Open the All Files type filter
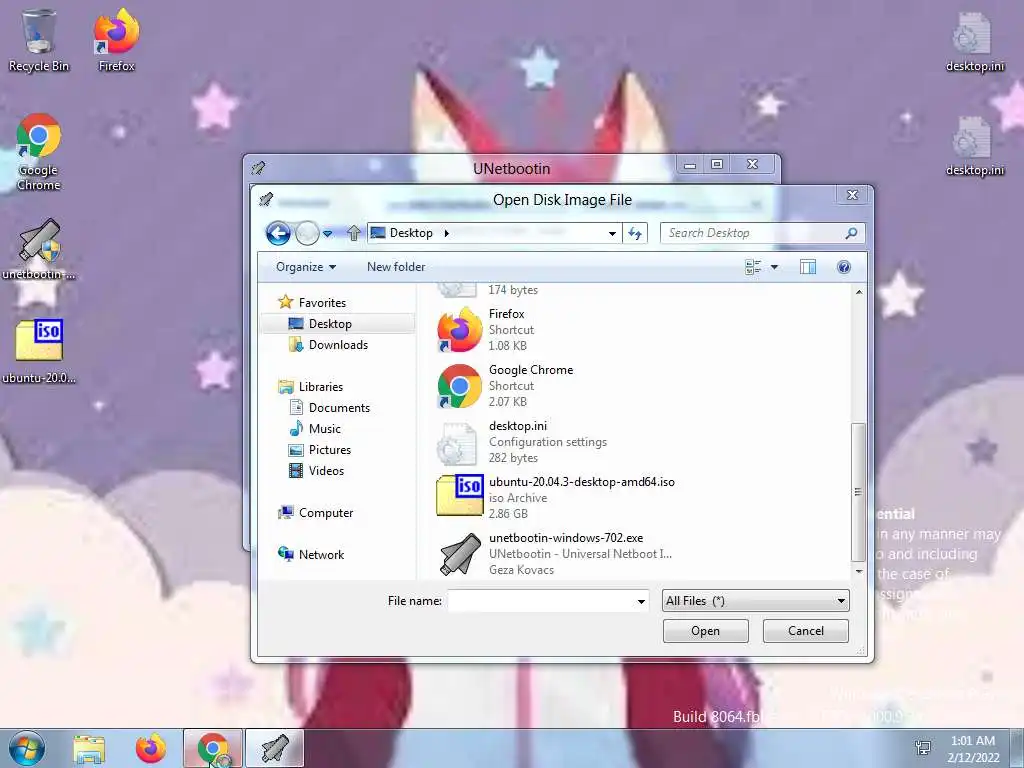Screen dimensions: 1024x768 coord(756,601)
